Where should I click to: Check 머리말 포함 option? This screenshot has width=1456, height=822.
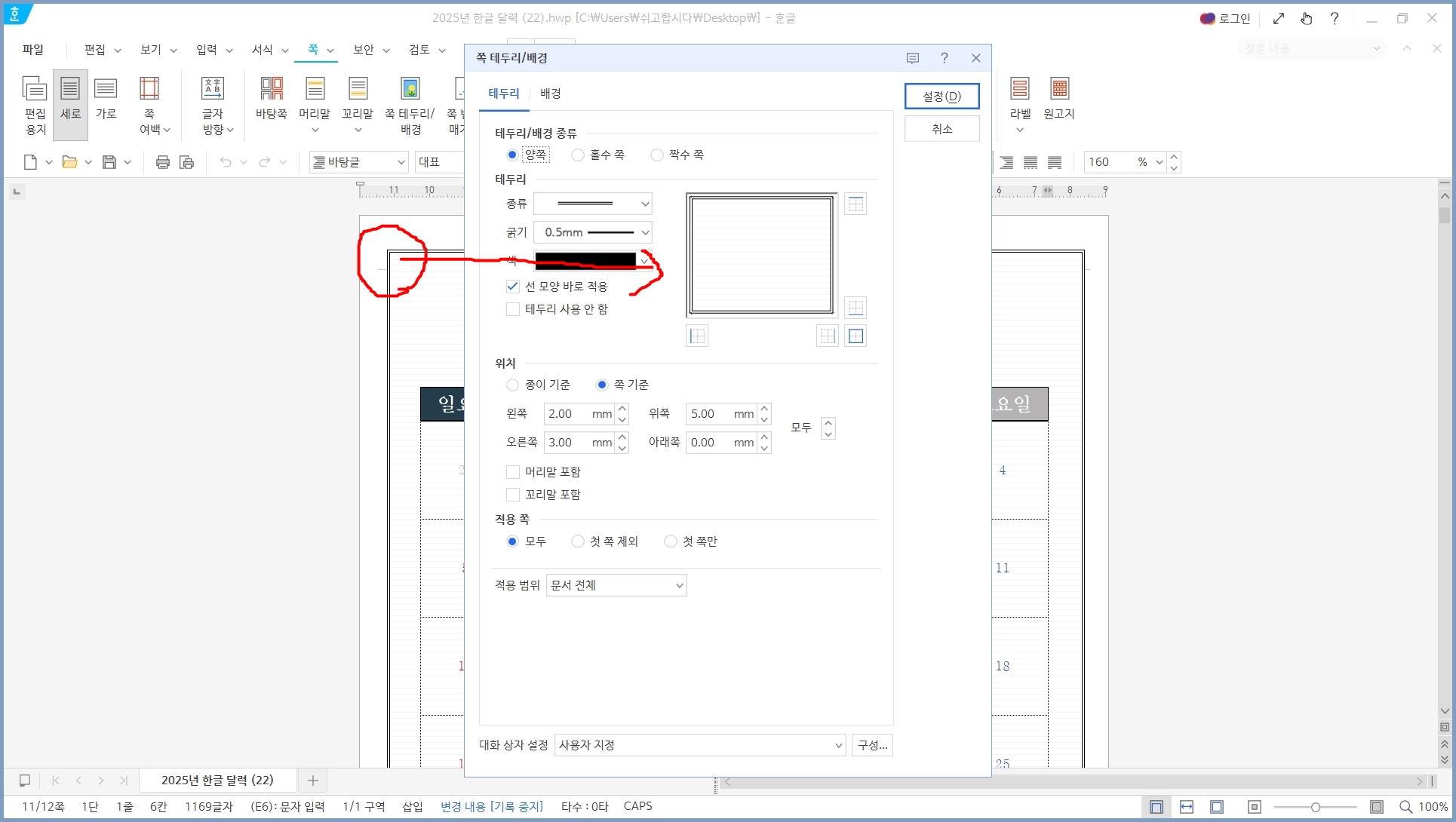pyautogui.click(x=513, y=472)
